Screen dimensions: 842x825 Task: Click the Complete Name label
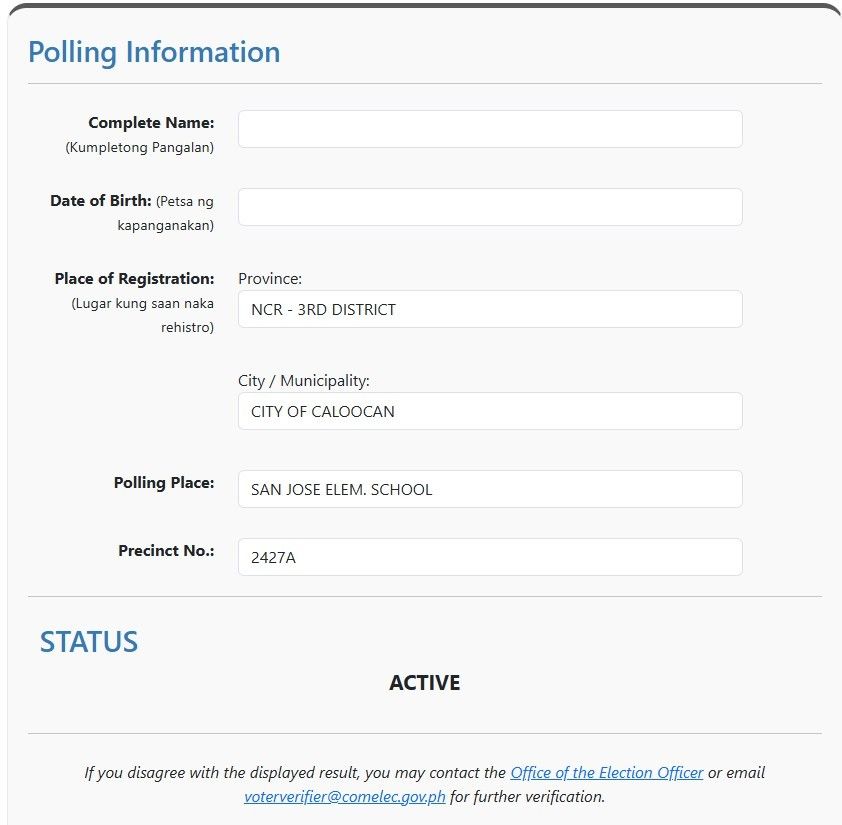151,123
